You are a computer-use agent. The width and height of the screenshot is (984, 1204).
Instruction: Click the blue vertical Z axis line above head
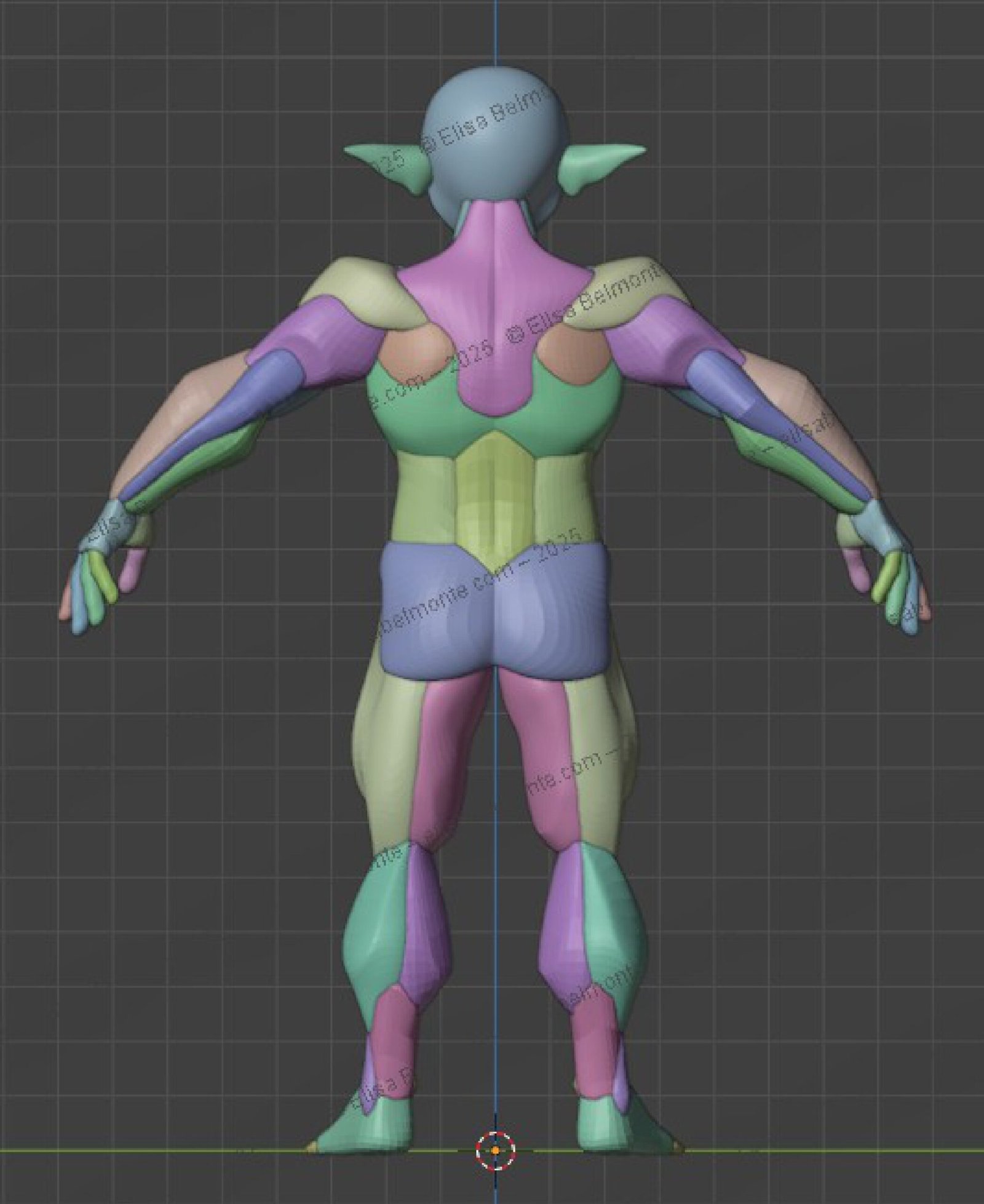(x=496, y=32)
